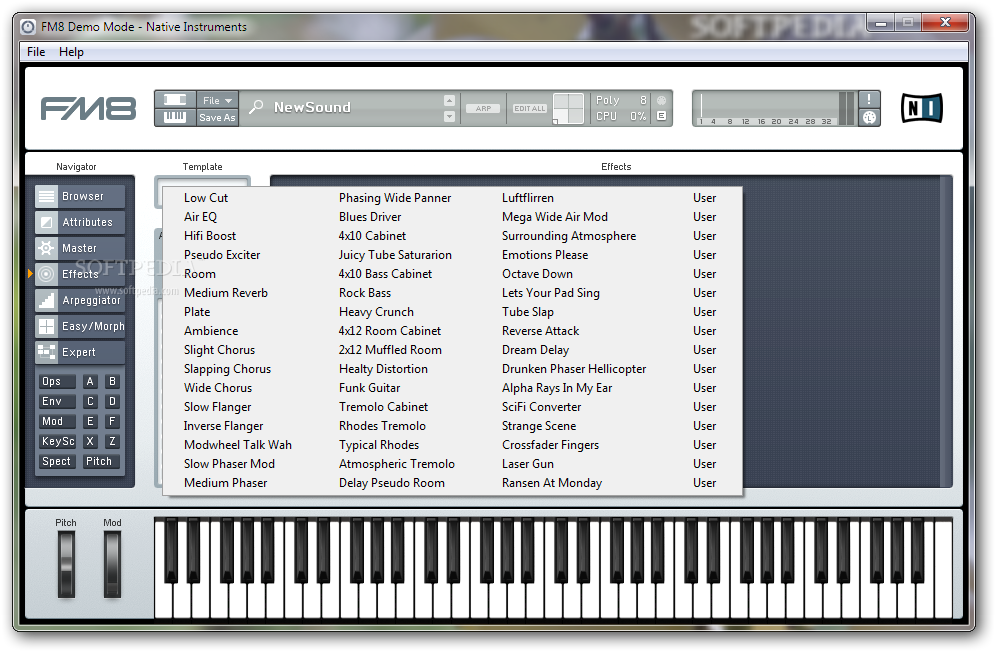This screenshot has height=652, width=996.
Task: Open the Expert navigator page
Action: [80, 352]
